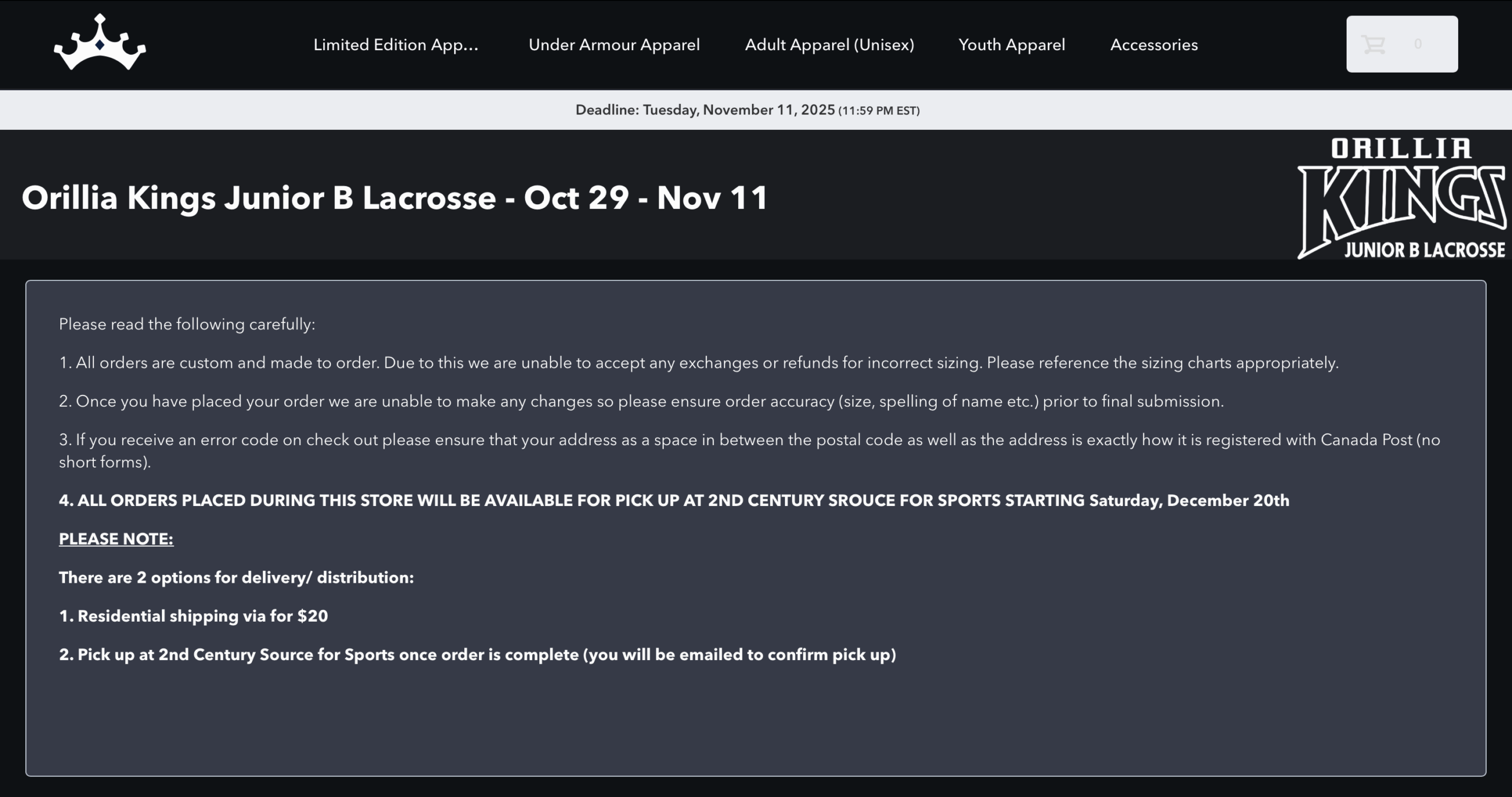Click the Residential shipping $20 option text
Image resolution: width=1512 pixels, height=797 pixels.
[x=193, y=616]
